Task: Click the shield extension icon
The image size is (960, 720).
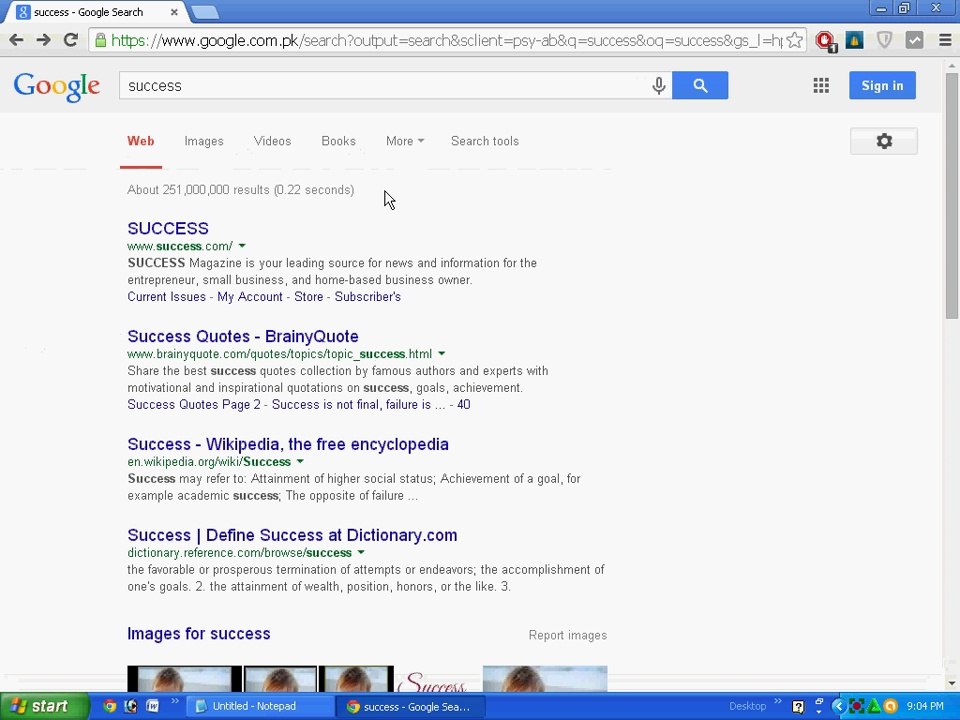Action: coord(884,40)
